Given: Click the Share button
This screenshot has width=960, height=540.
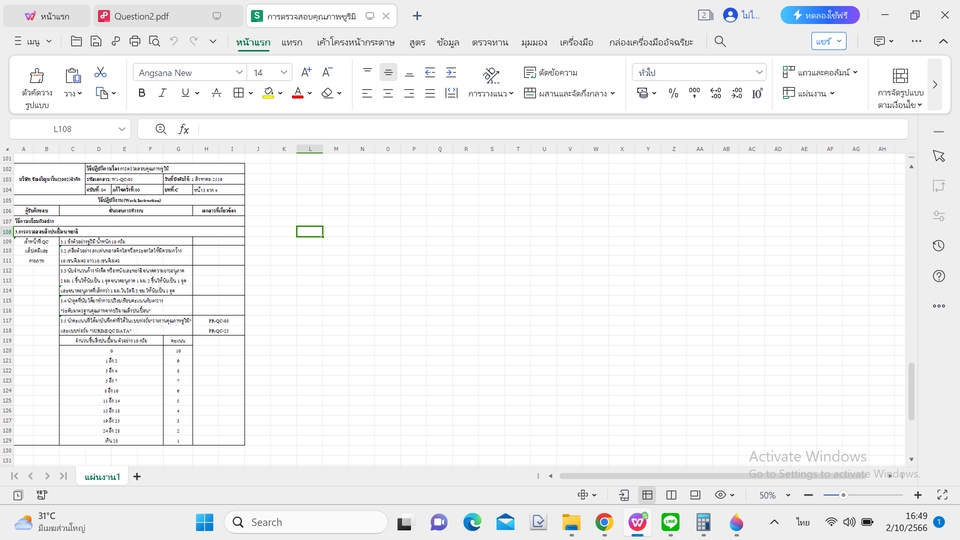Looking at the screenshot, I should click(829, 41).
